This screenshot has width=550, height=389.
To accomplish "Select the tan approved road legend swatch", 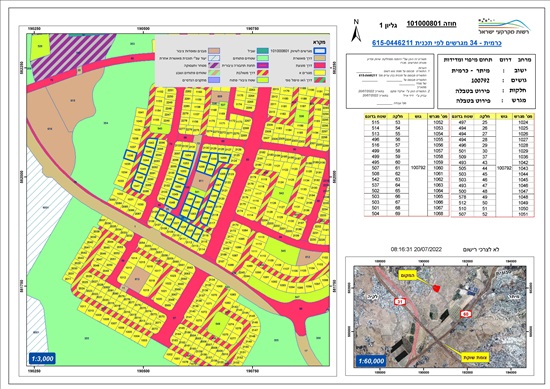I will coord(320,58).
